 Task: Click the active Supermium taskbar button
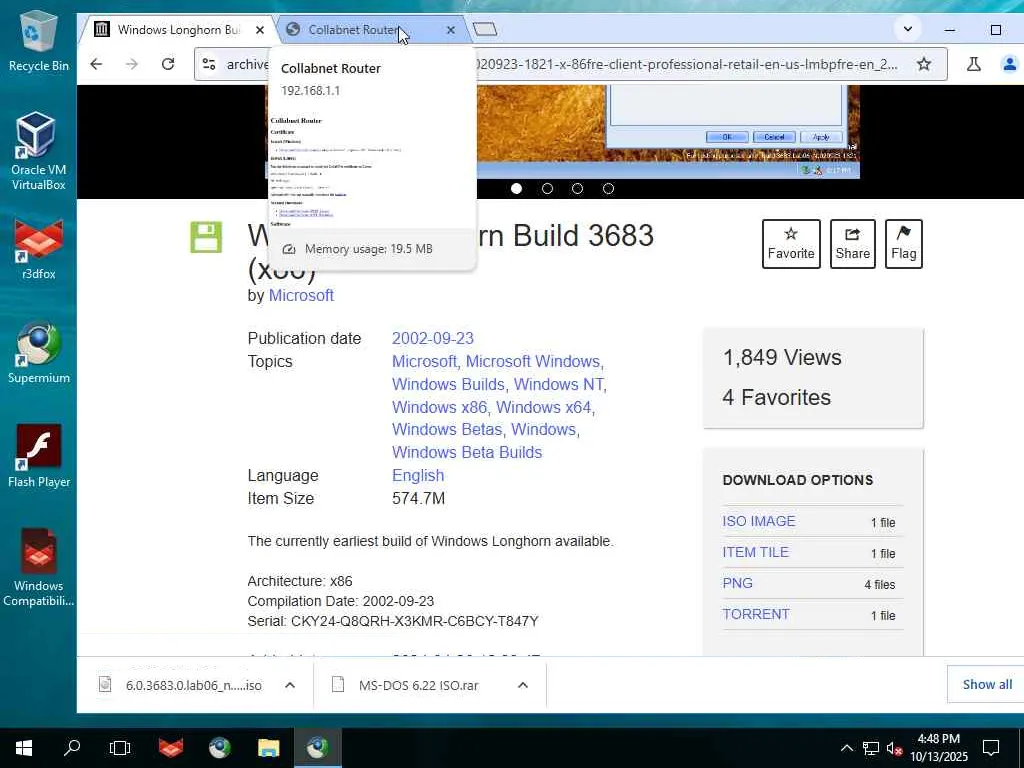tap(317, 748)
